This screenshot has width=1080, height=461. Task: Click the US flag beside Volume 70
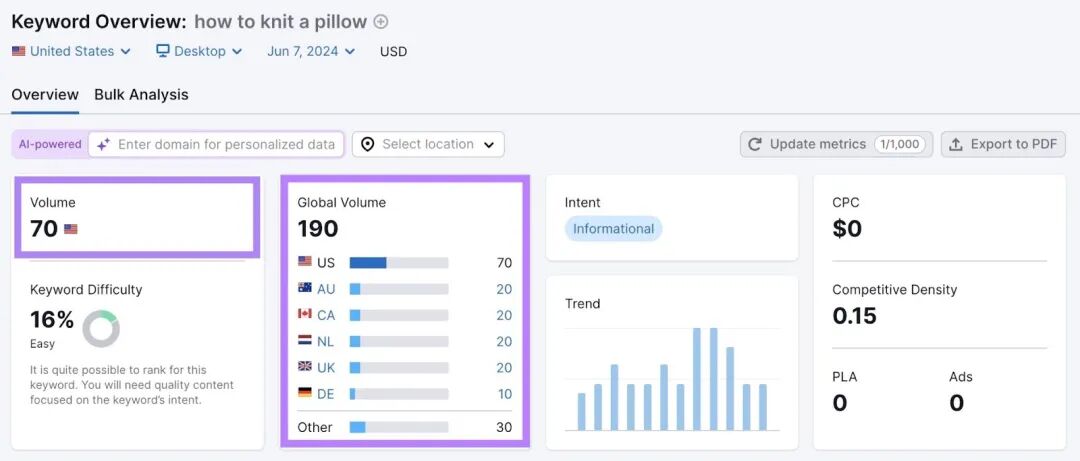[71, 229]
